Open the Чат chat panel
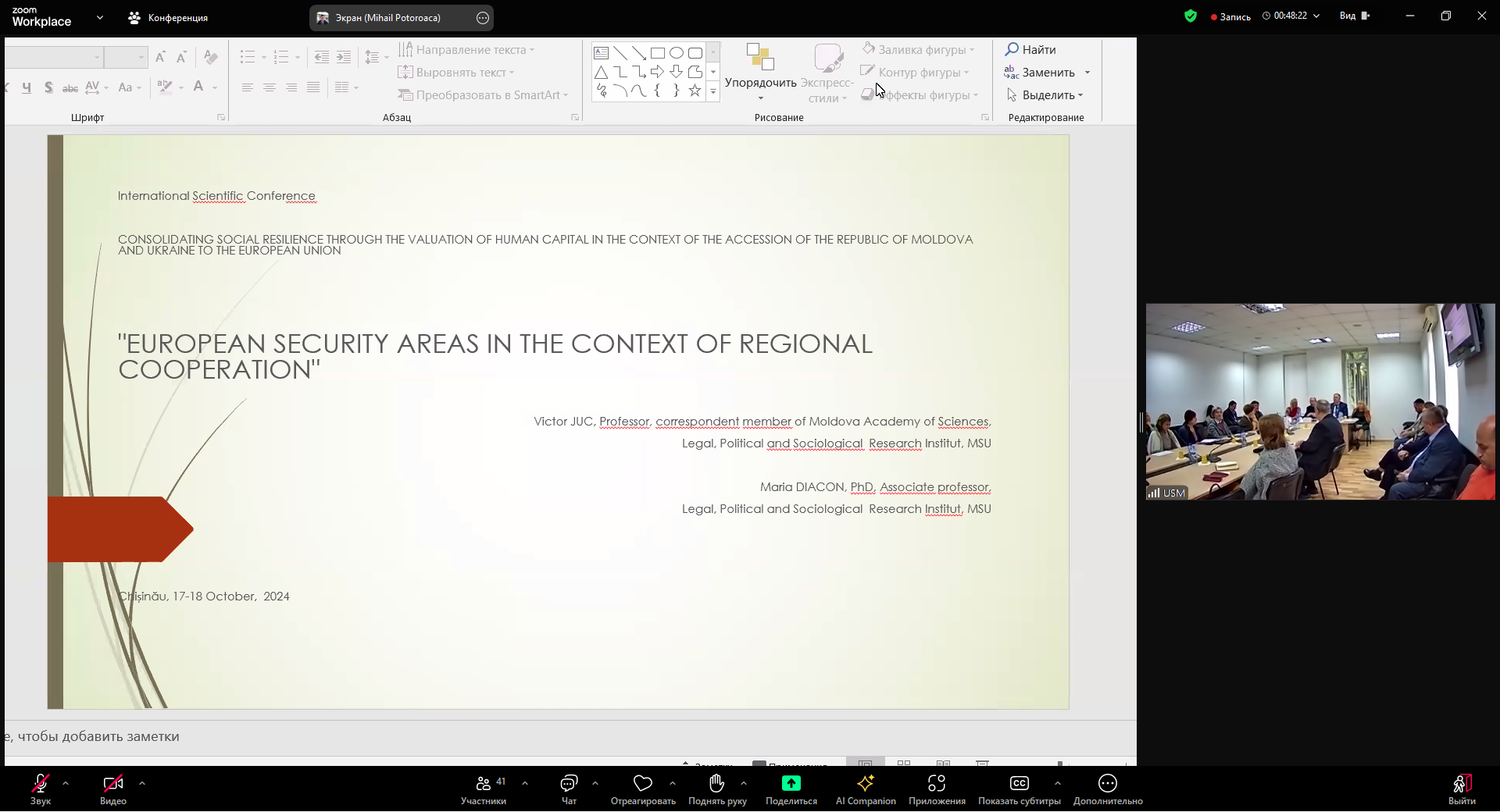 click(569, 789)
